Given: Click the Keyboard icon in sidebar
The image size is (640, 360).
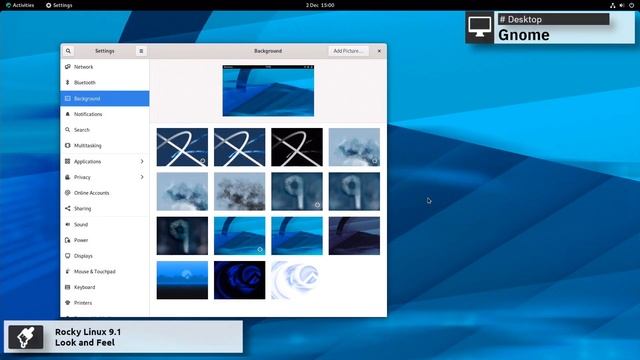Looking at the screenshot, I should coord(68,287).
